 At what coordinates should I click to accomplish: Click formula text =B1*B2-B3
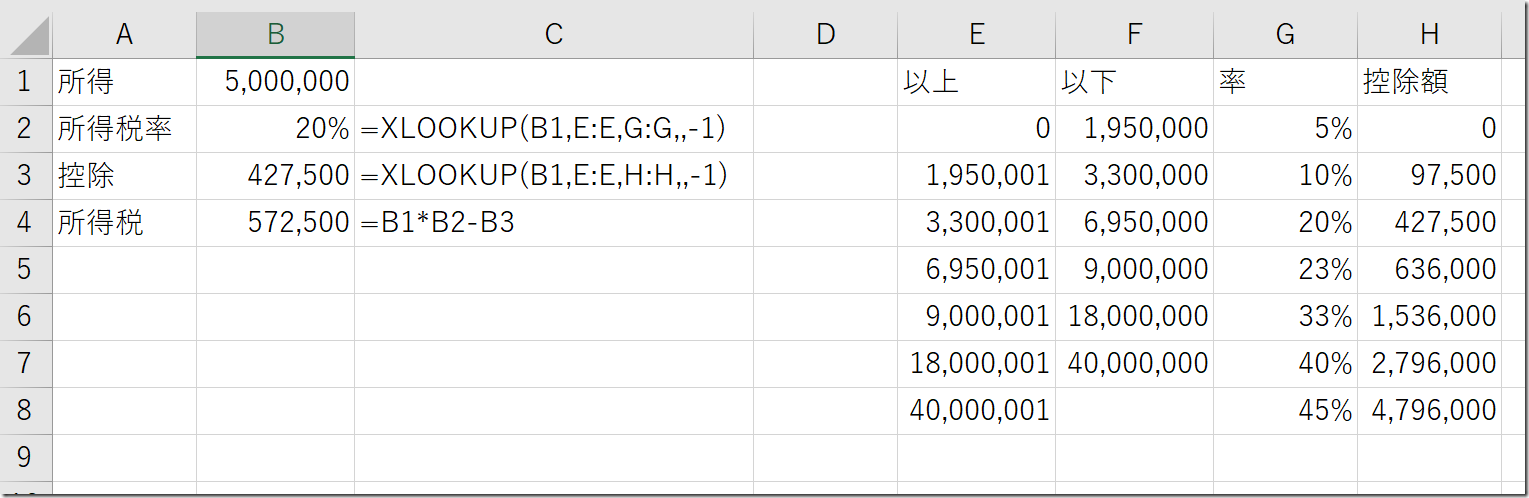[x=437, y=223]
